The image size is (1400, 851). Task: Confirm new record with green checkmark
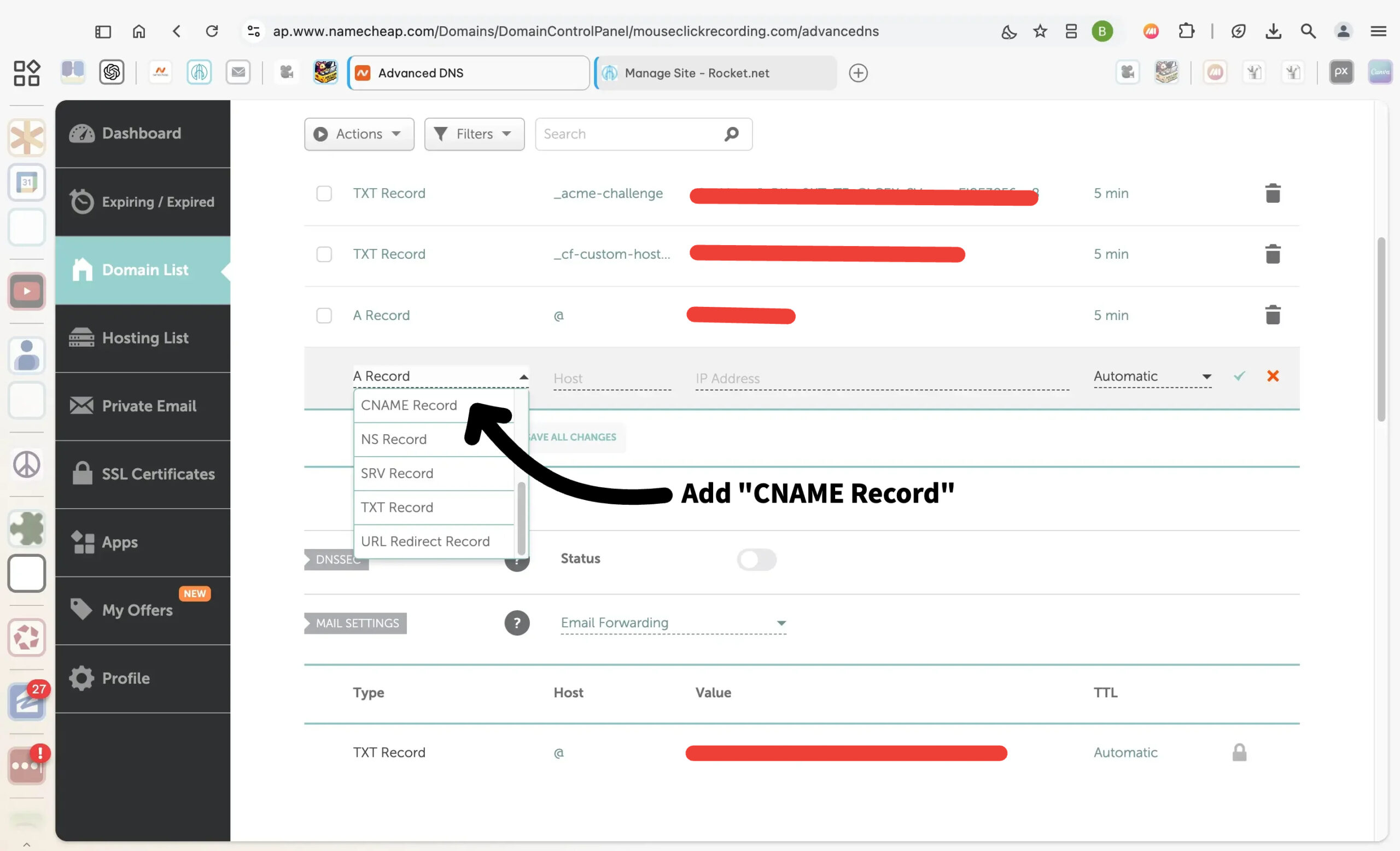pyautogui.click(x=1239, y=376)
